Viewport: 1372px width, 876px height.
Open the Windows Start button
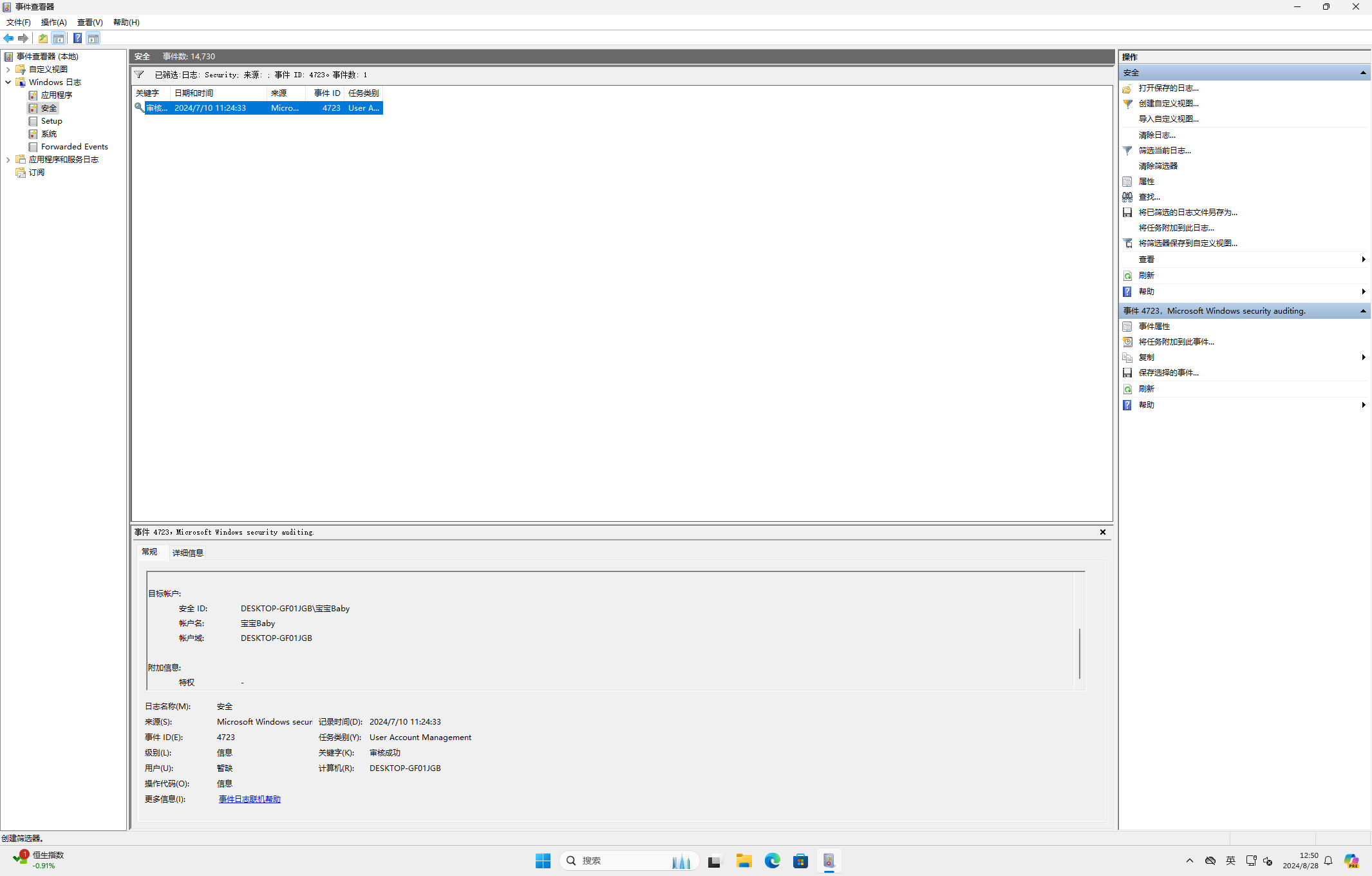(543, 861)
